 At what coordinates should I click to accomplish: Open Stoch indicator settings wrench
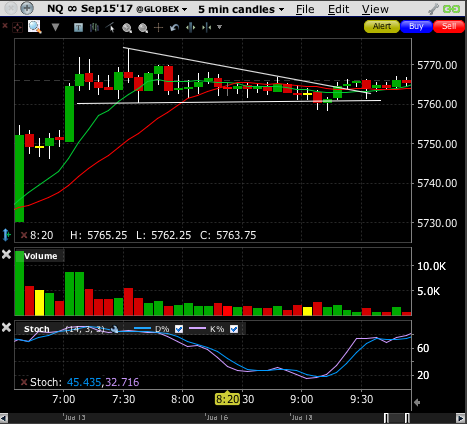pos(114,329)
